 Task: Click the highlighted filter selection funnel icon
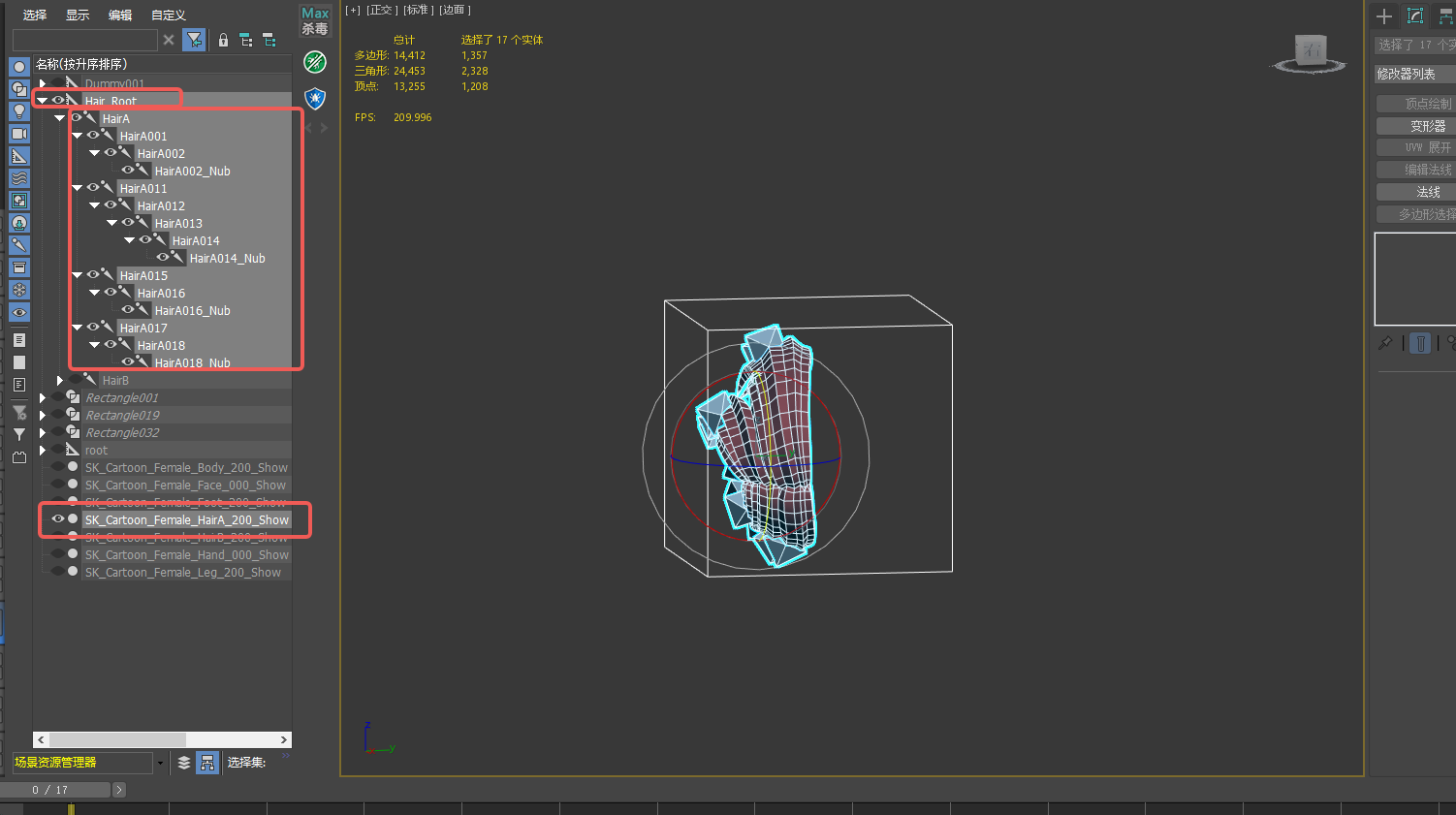tap(195, 40)
